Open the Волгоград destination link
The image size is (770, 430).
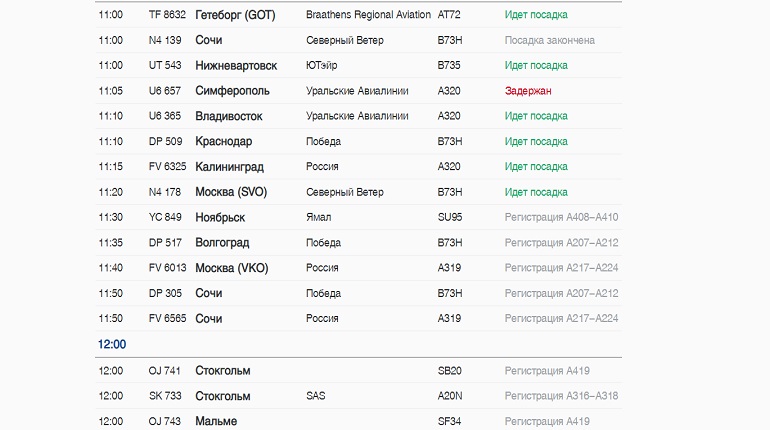click(222, 242)
